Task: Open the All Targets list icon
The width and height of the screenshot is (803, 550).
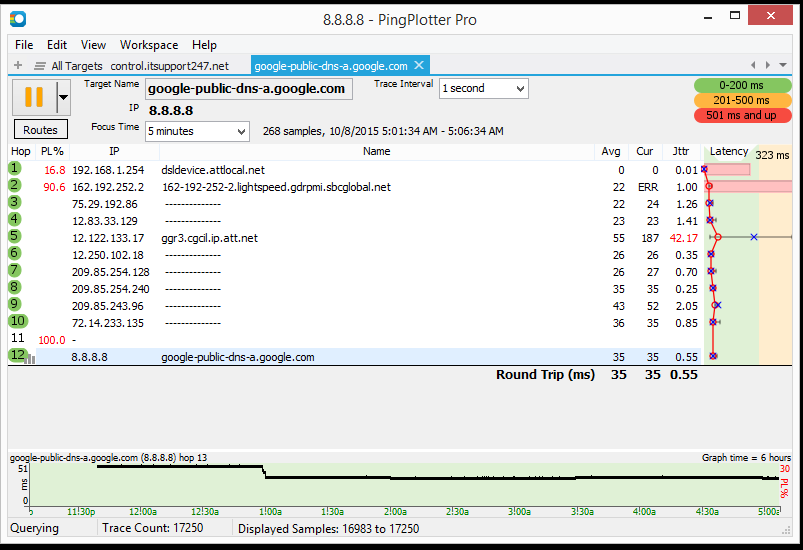Action: point(40,66)
